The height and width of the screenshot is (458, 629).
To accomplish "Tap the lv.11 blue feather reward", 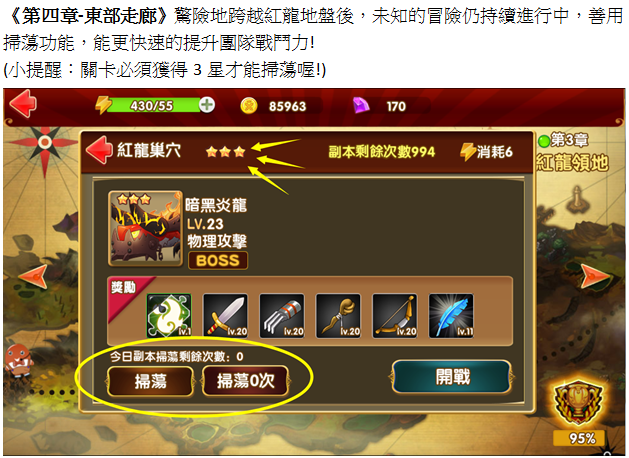I will pos(451,316).
